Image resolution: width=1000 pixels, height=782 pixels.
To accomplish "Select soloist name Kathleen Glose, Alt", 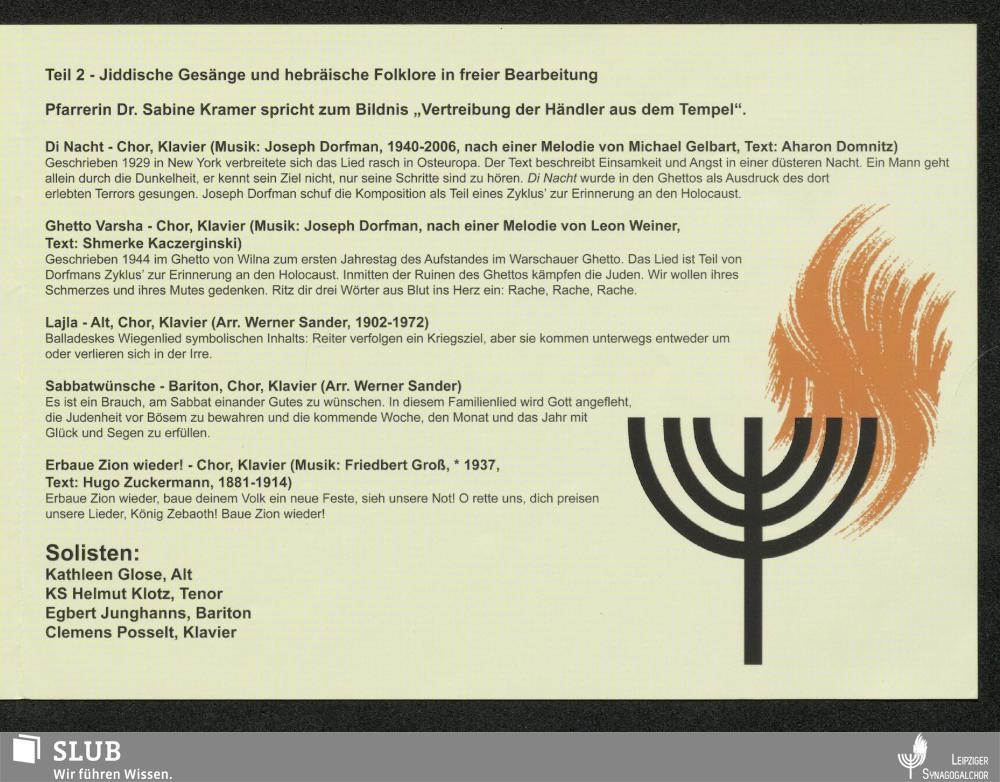I will tap(119, 575).
